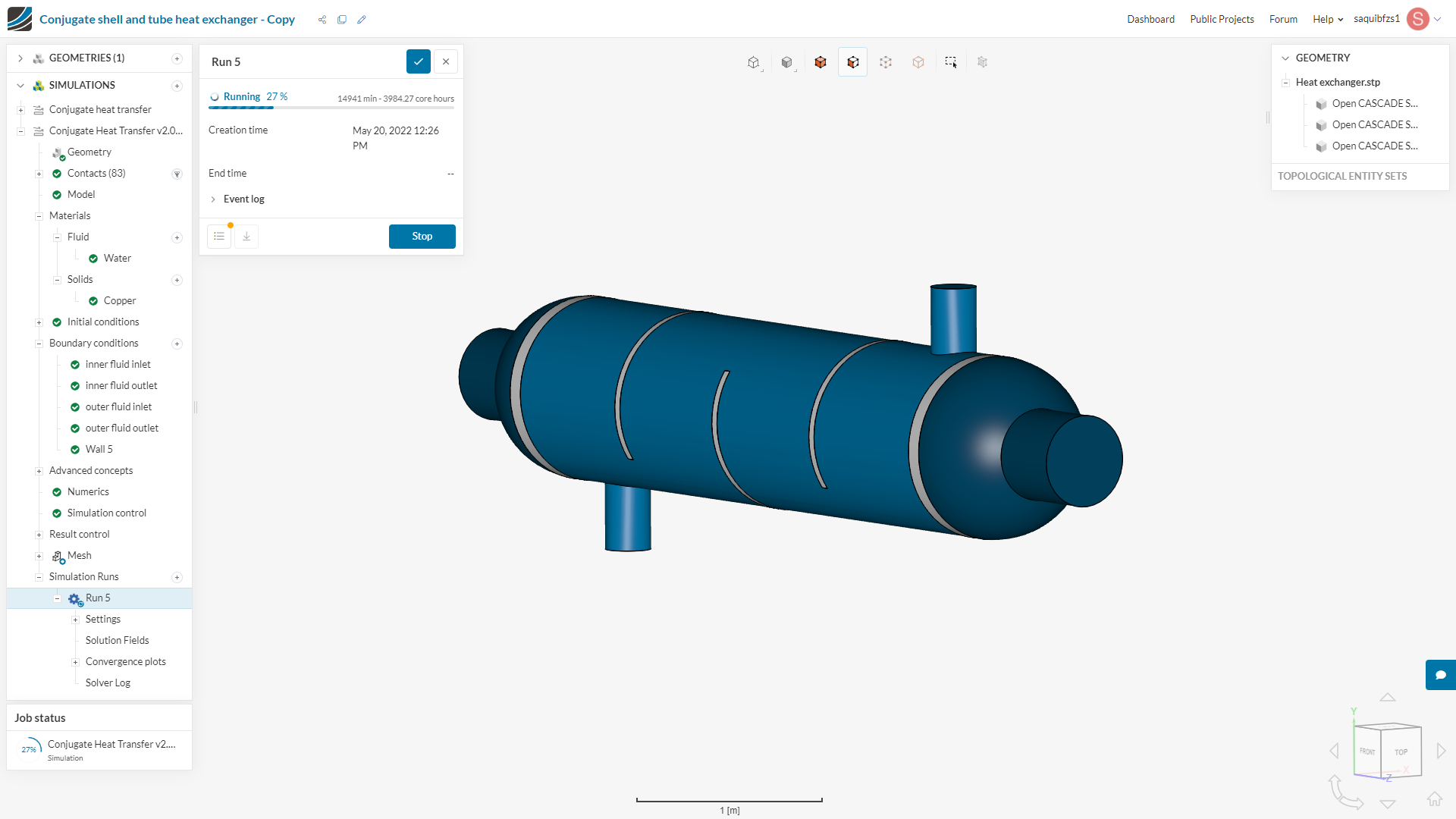This screenshot has width=1456, height=819.
Task: Activate the box selection tool
Action: click(x=950, y=62)
